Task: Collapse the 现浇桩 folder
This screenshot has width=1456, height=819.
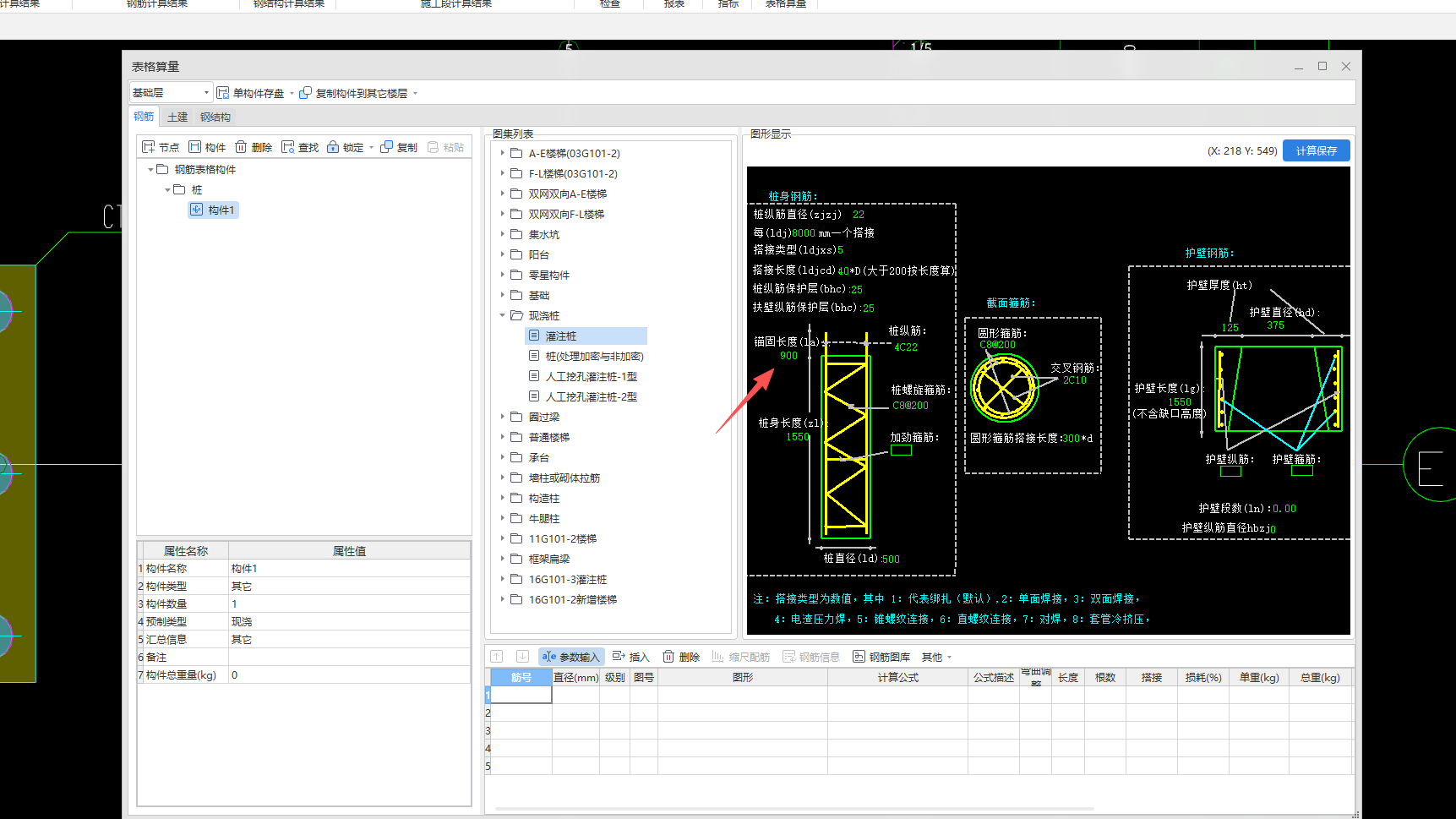Action: coord(502,315)
